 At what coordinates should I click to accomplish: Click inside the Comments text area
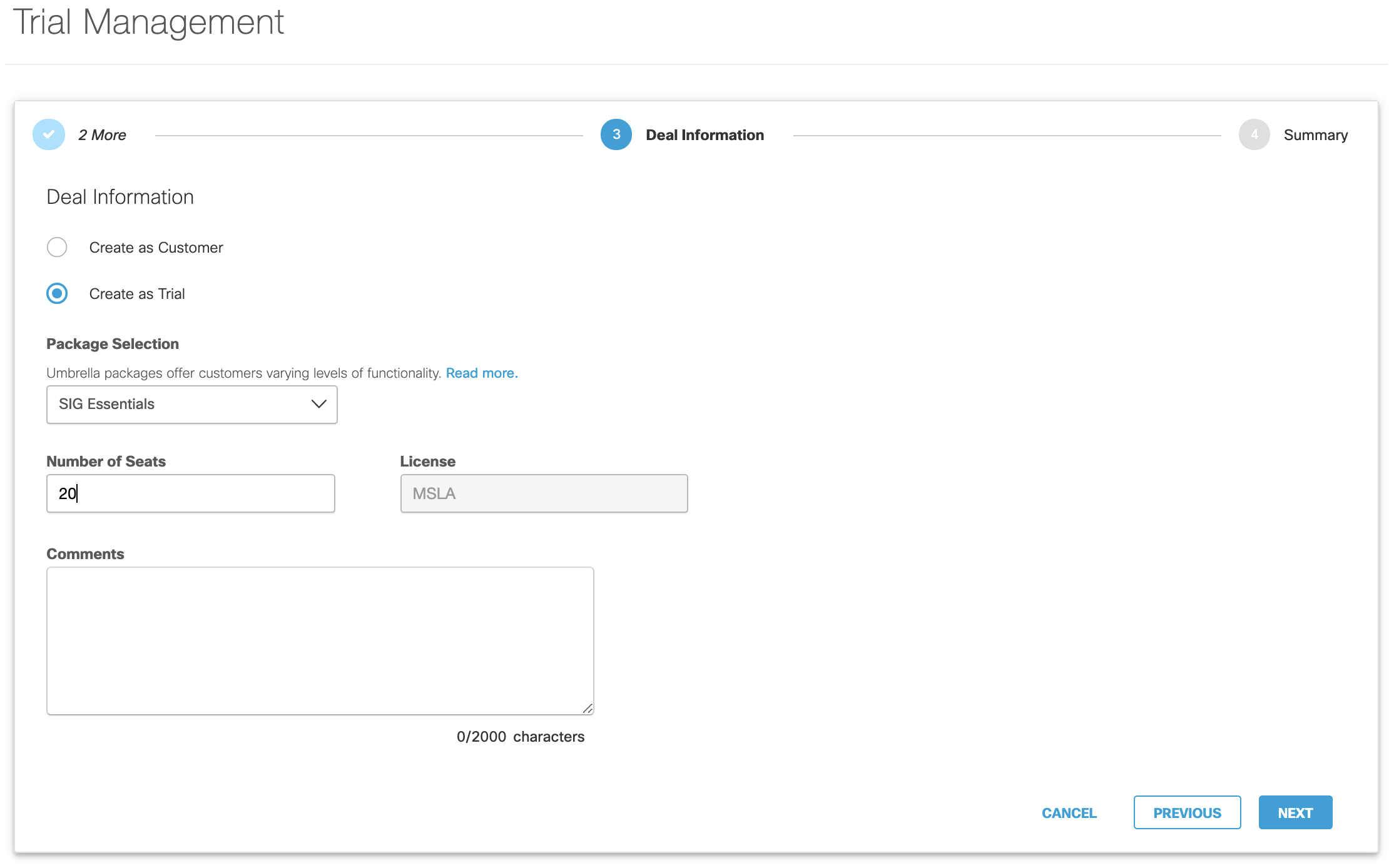(x=320, y=640)
